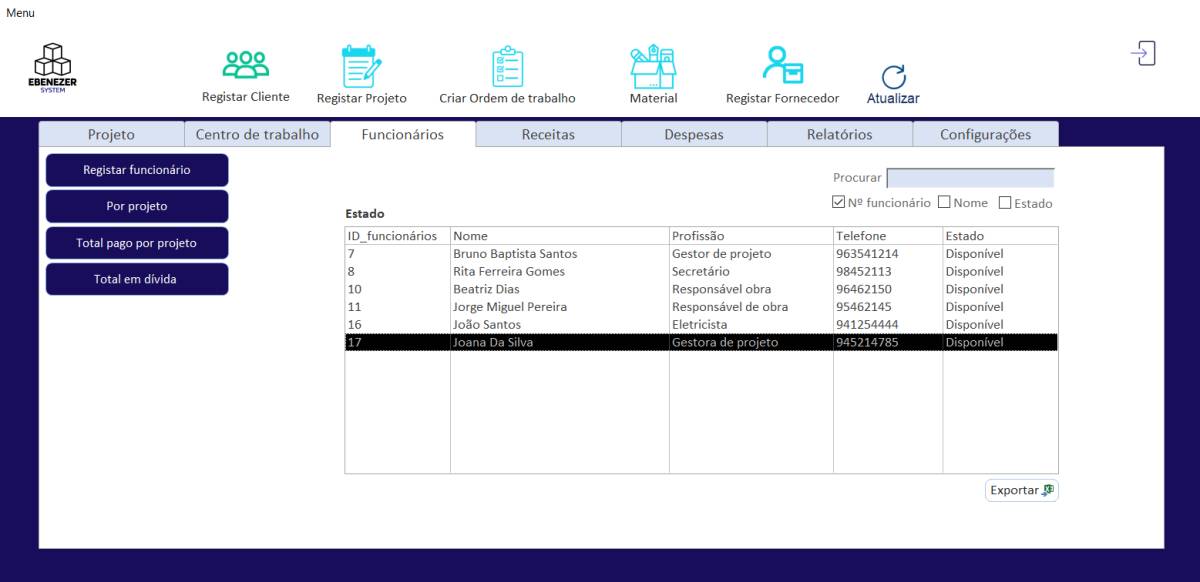This screenshot has height=582, width=1200.
Task: Open the Registar Fornecedor icon
Action: pos(782,66)
